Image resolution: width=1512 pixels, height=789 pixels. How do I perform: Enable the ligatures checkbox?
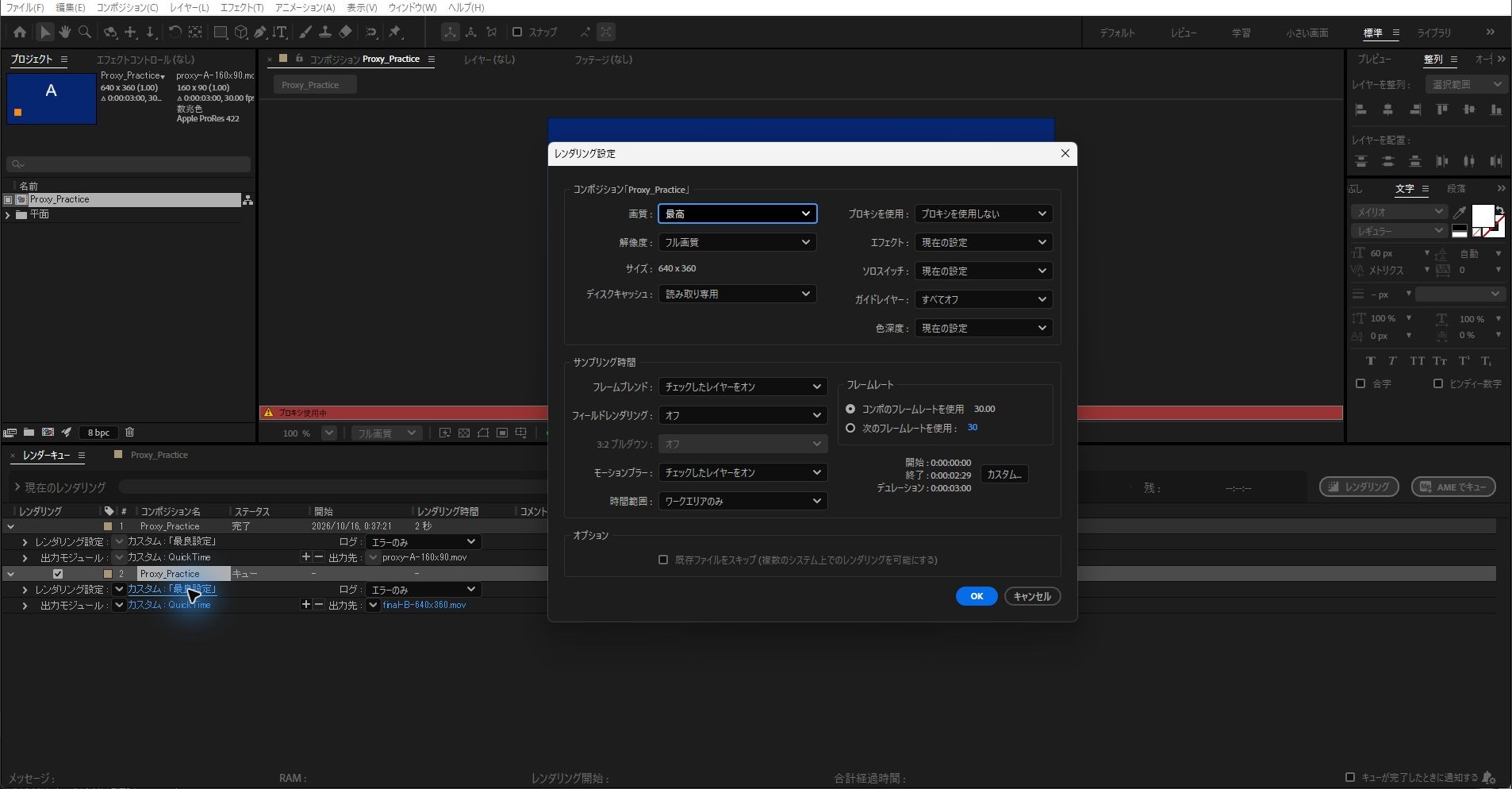point(1360,383)
